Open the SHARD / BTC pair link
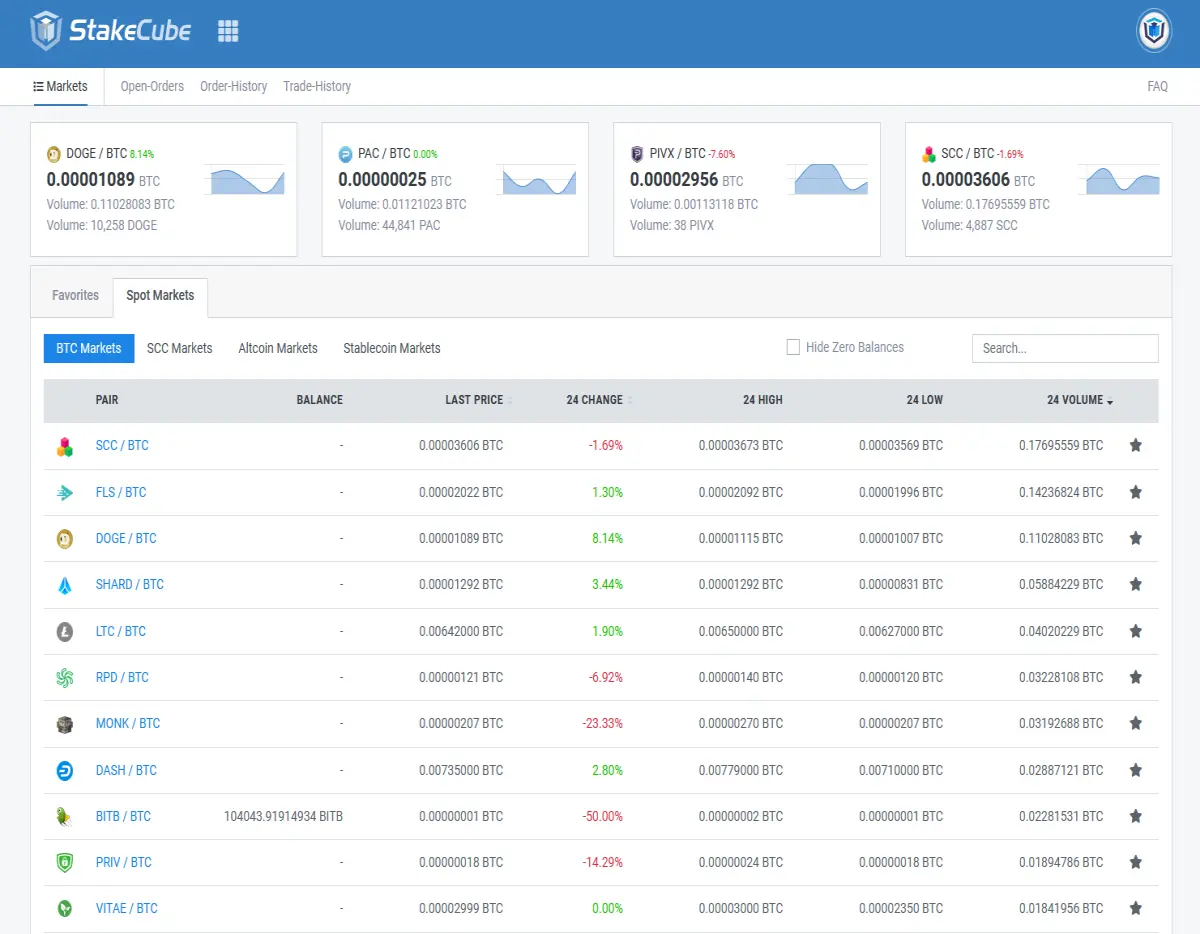The height and width of the screenshot is (934, 1200). coord(130,584)
